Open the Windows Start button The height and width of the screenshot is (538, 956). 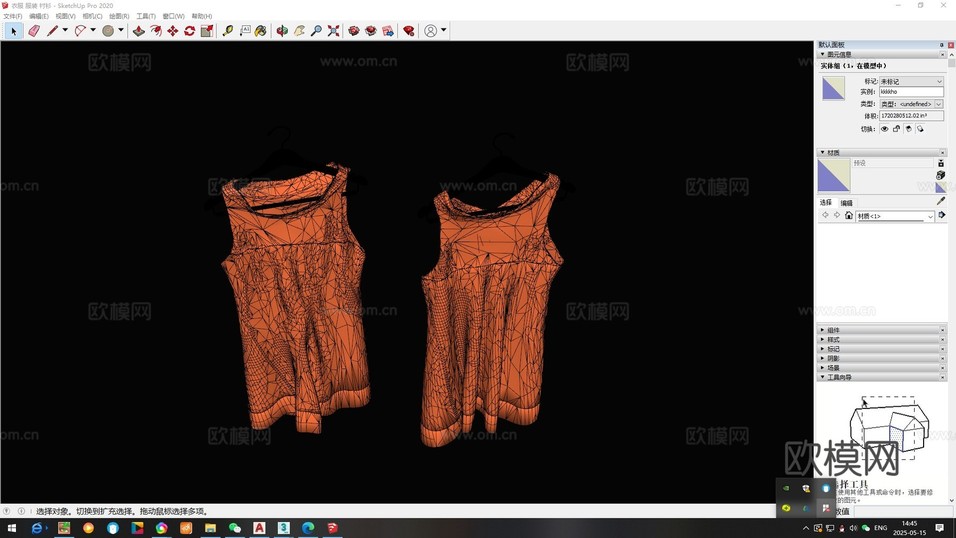pos(12,528)
